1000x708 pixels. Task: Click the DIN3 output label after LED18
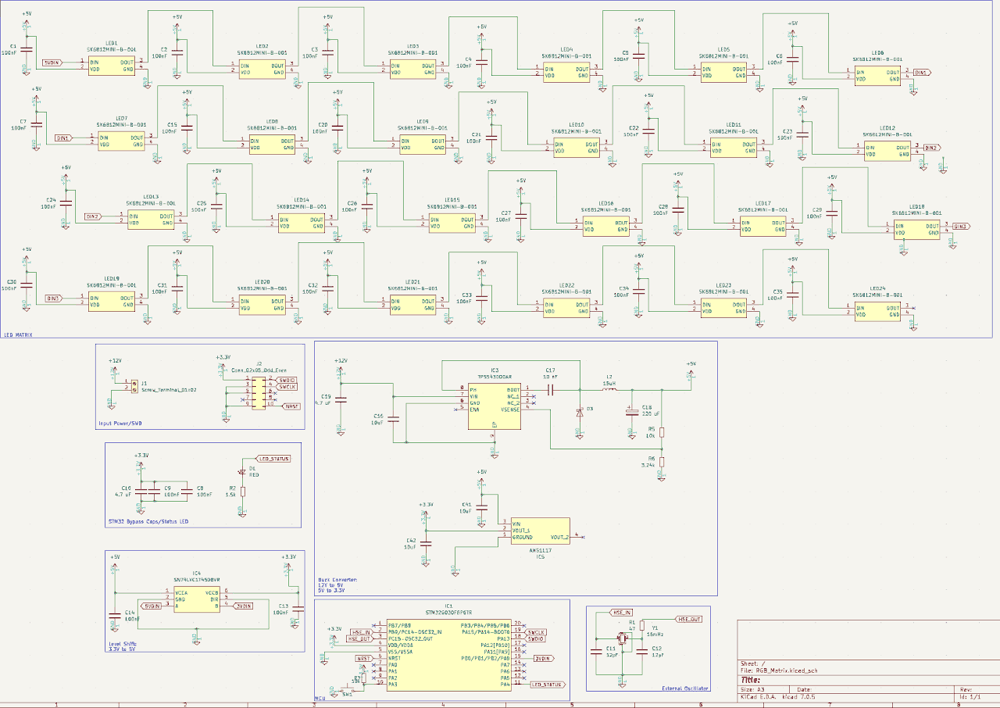[x=961, y=226]
